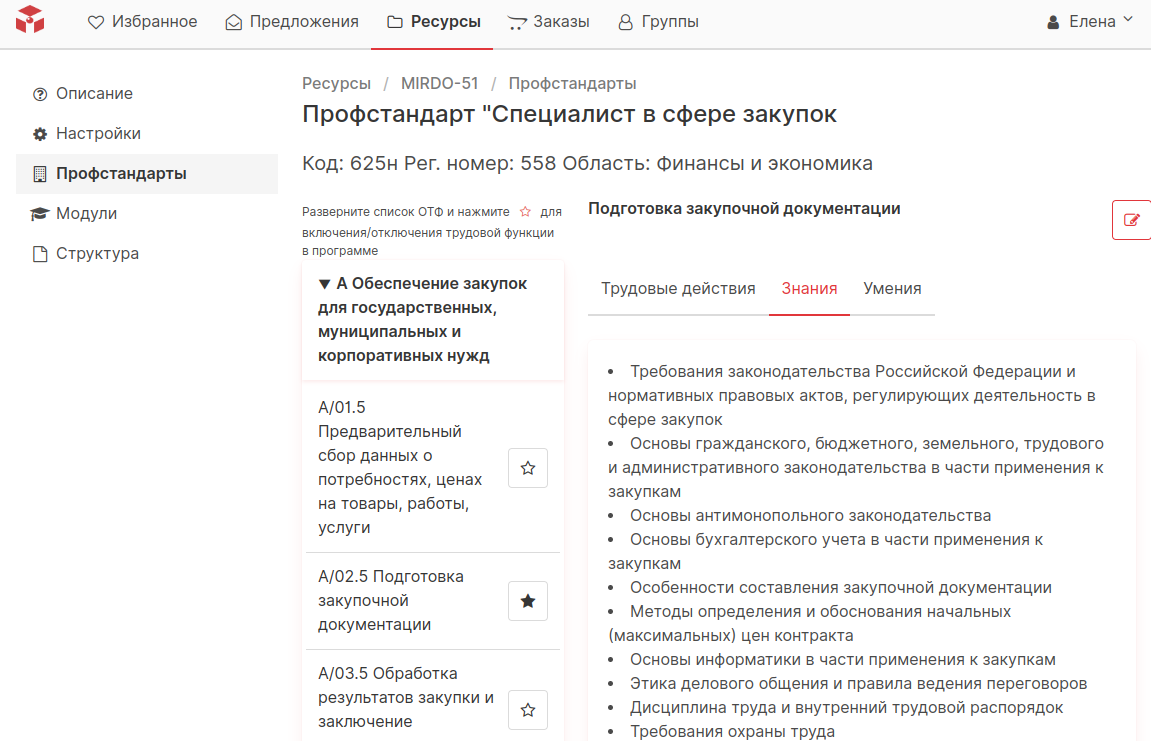Click the red cube logo icon

click(x=30, y=19)
